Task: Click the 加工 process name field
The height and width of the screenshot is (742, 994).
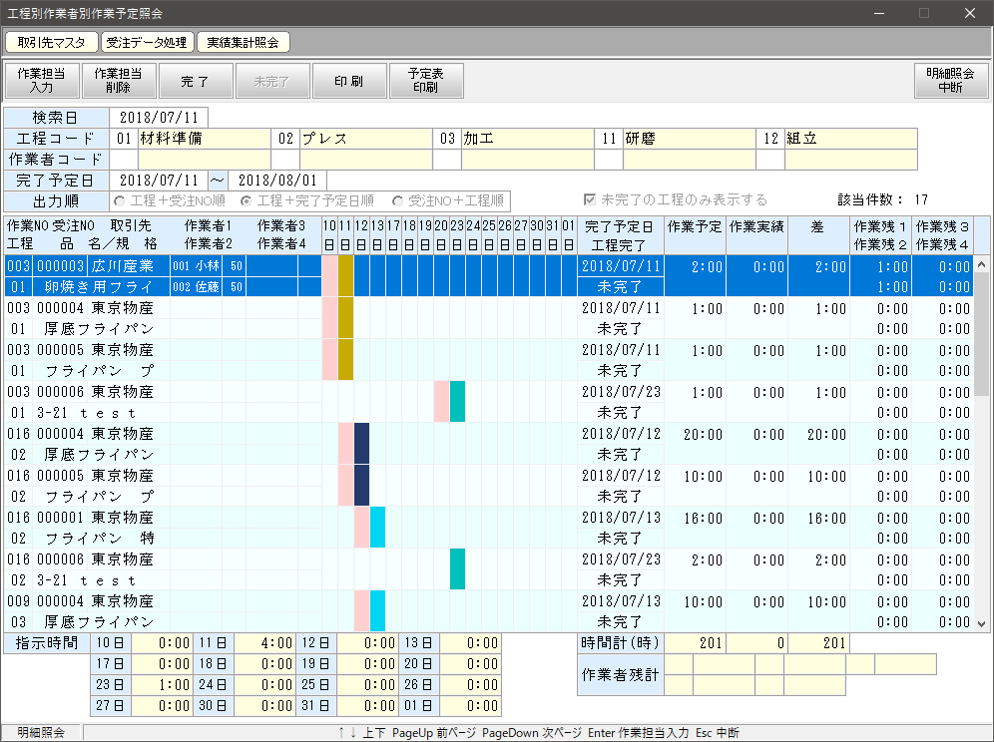Action: tap(527, 138)
